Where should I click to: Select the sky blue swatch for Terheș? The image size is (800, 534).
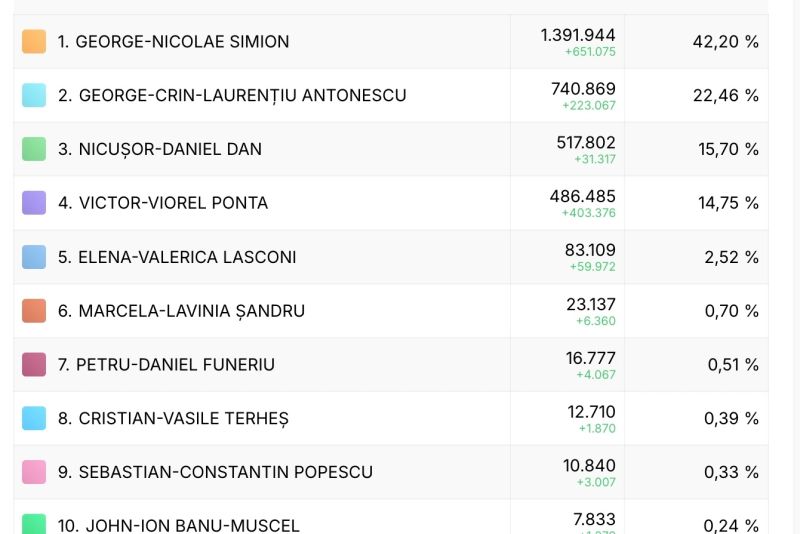pyautogui.click(x=34, y=418)
